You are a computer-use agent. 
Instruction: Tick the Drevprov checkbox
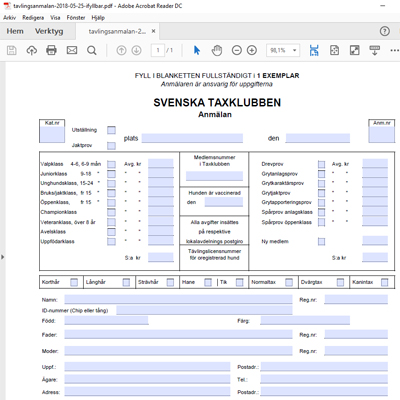point(321,164)
